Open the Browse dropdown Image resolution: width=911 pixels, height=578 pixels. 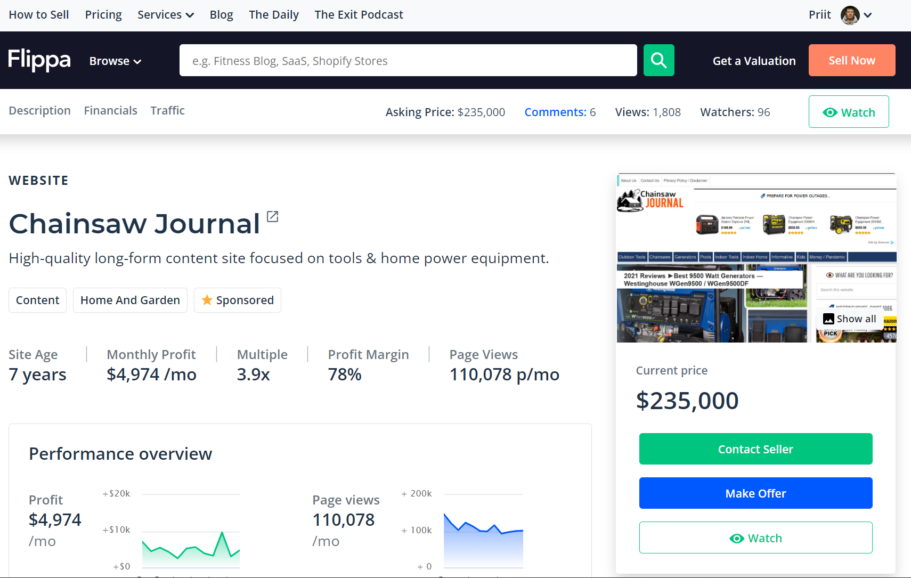click(x=115, y=61)
